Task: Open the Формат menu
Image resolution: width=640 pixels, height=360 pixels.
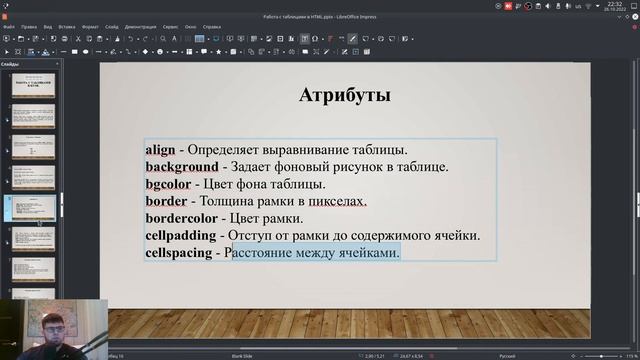Action: 90,27
